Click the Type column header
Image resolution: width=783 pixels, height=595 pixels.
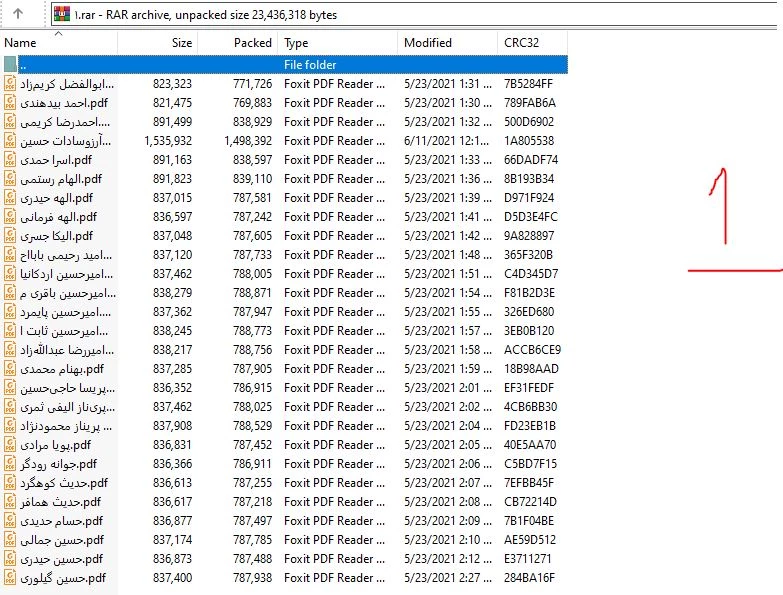(296, 43)
